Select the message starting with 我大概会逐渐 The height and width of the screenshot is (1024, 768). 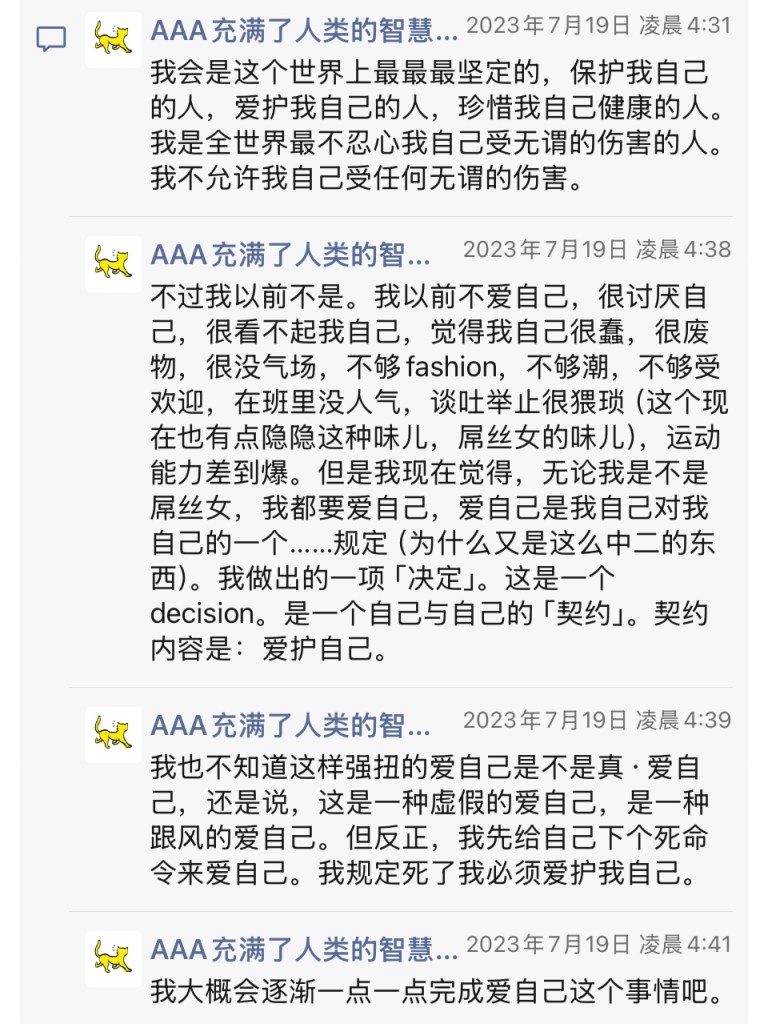(x=438, y=991)
